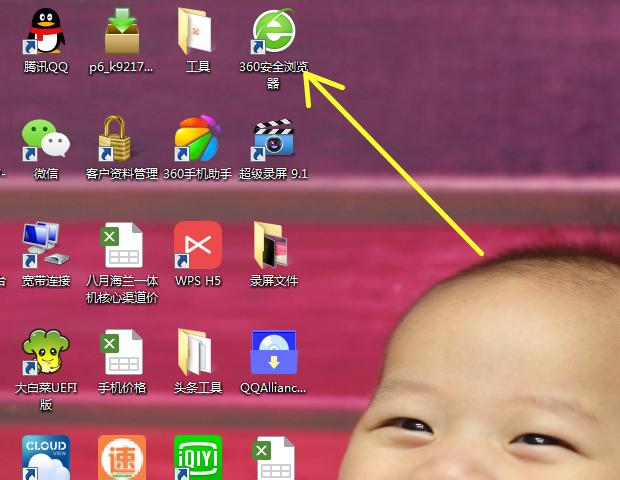Launch the 360手机助手 shortcut
This screenshot has height=480, width=620.
[x=198, y=138]
